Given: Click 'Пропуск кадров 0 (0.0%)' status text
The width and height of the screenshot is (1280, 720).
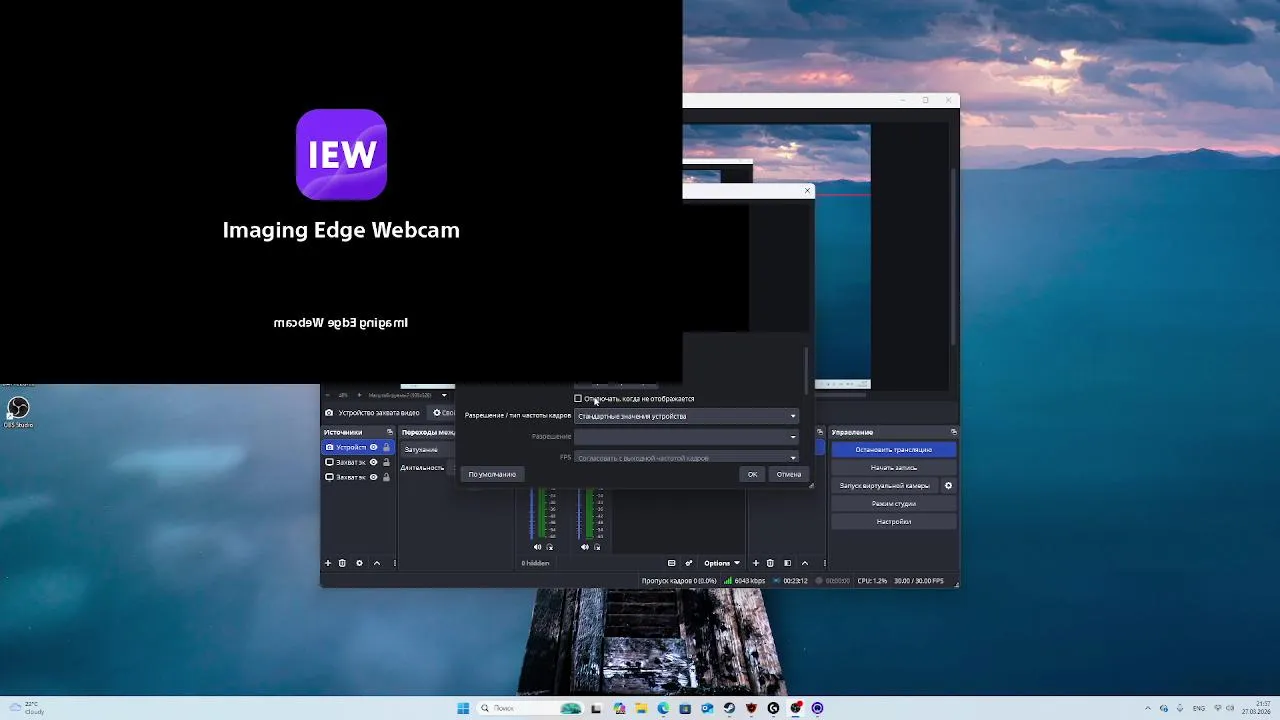Looking at the screenshot, I should pos(679,581).
